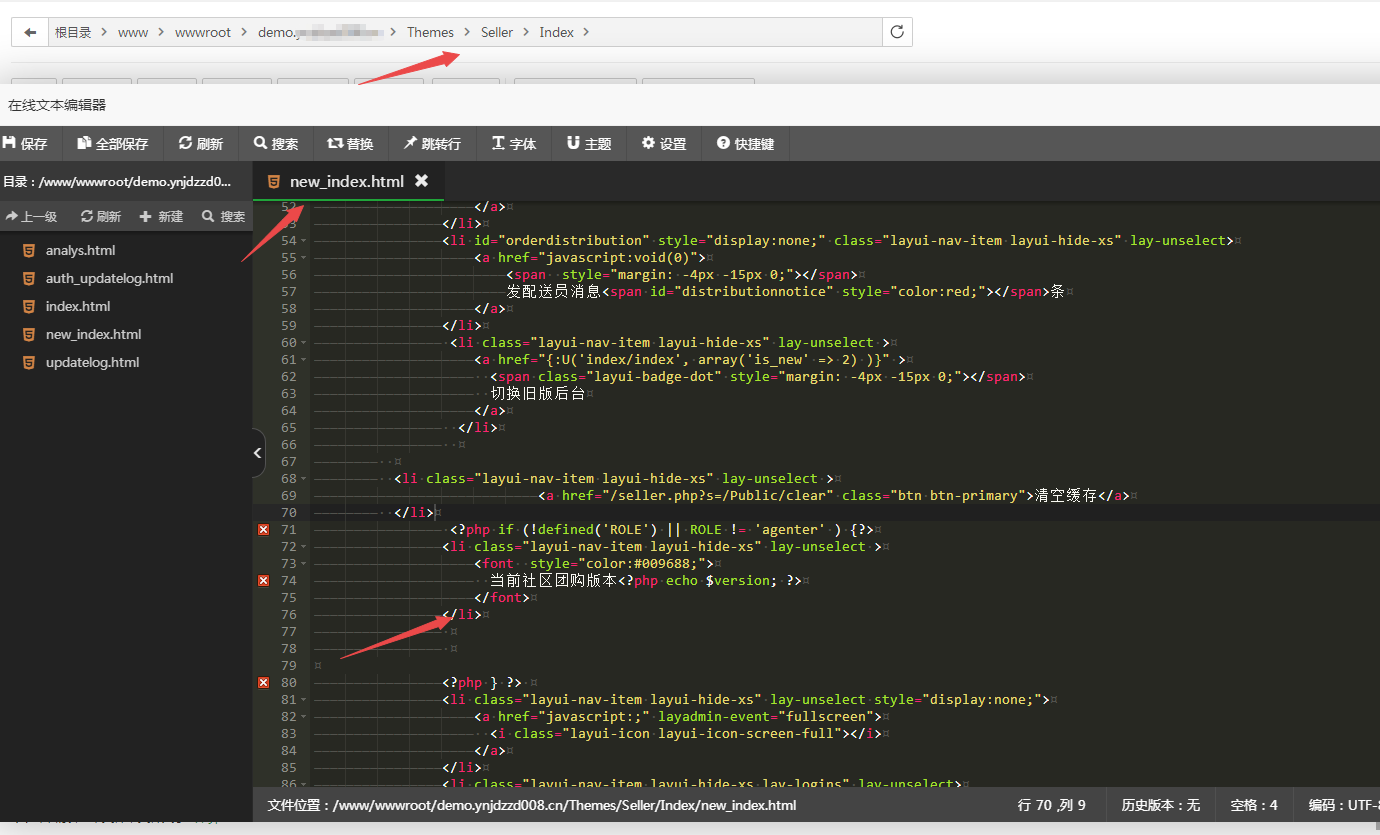Click the Themes breadcrumb folder

(430, 32)
